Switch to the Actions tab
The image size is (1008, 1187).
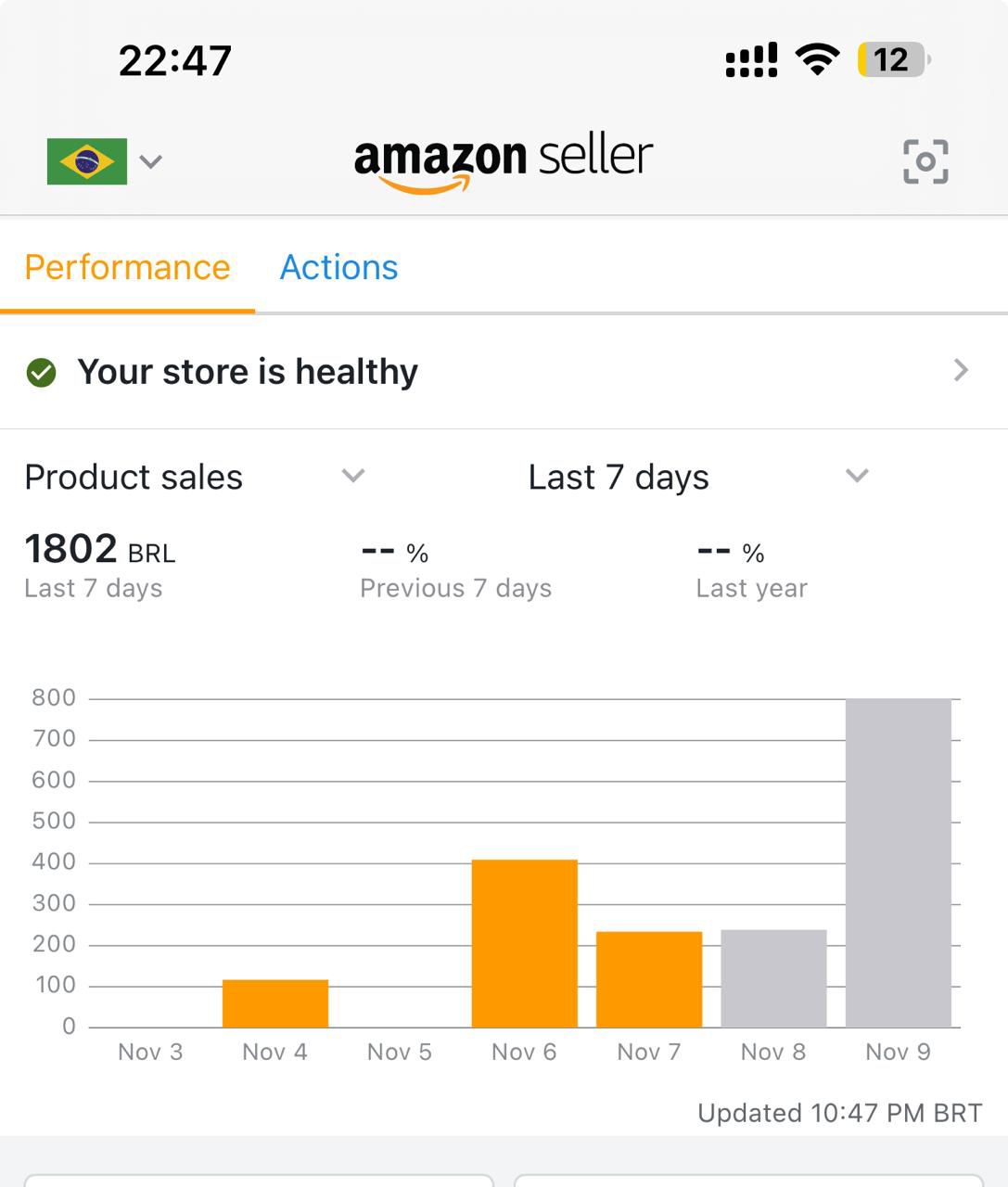point(338,268)
